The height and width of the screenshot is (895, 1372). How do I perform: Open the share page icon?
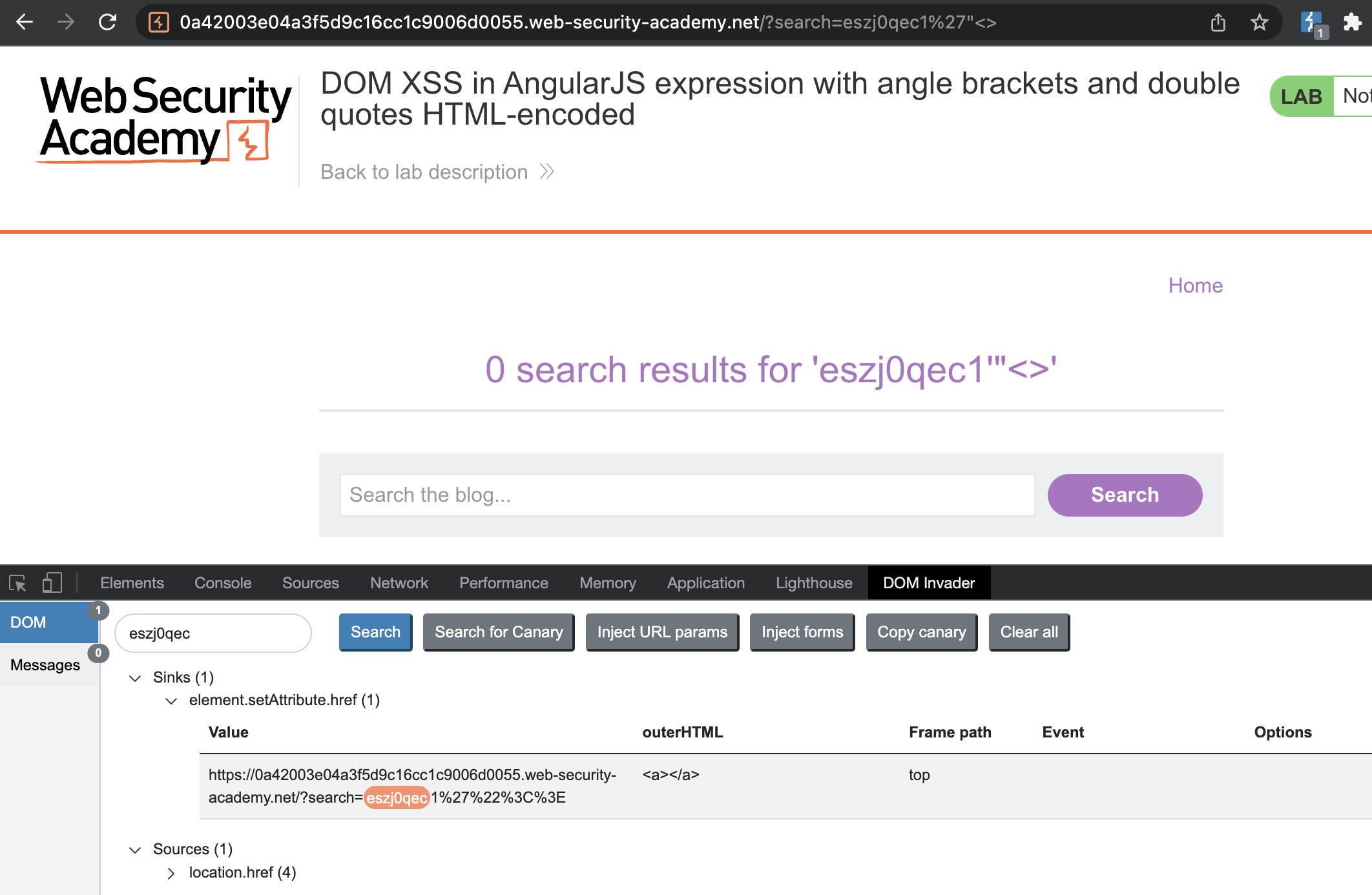(x=1218, y=23)
